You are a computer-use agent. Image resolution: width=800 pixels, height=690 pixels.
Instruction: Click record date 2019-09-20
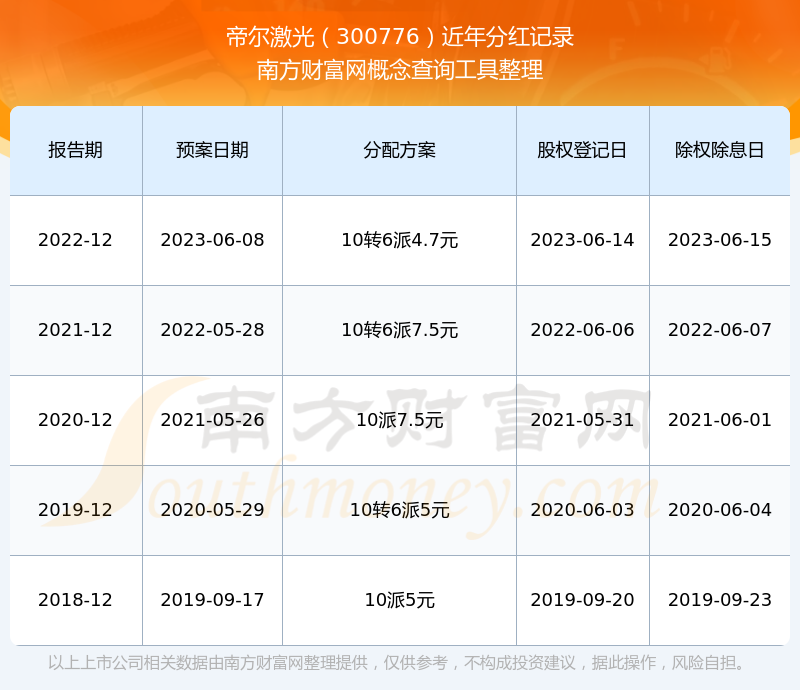[582, 600]
